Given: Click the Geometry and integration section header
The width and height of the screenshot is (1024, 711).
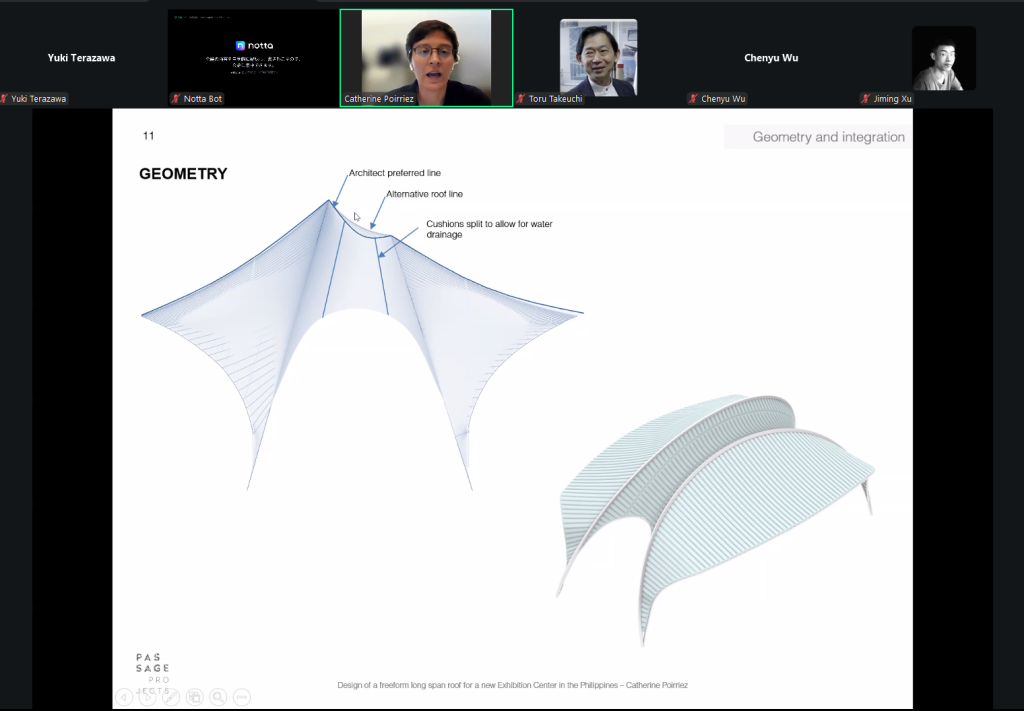Looking at the screenshot, I should [827, 137].
